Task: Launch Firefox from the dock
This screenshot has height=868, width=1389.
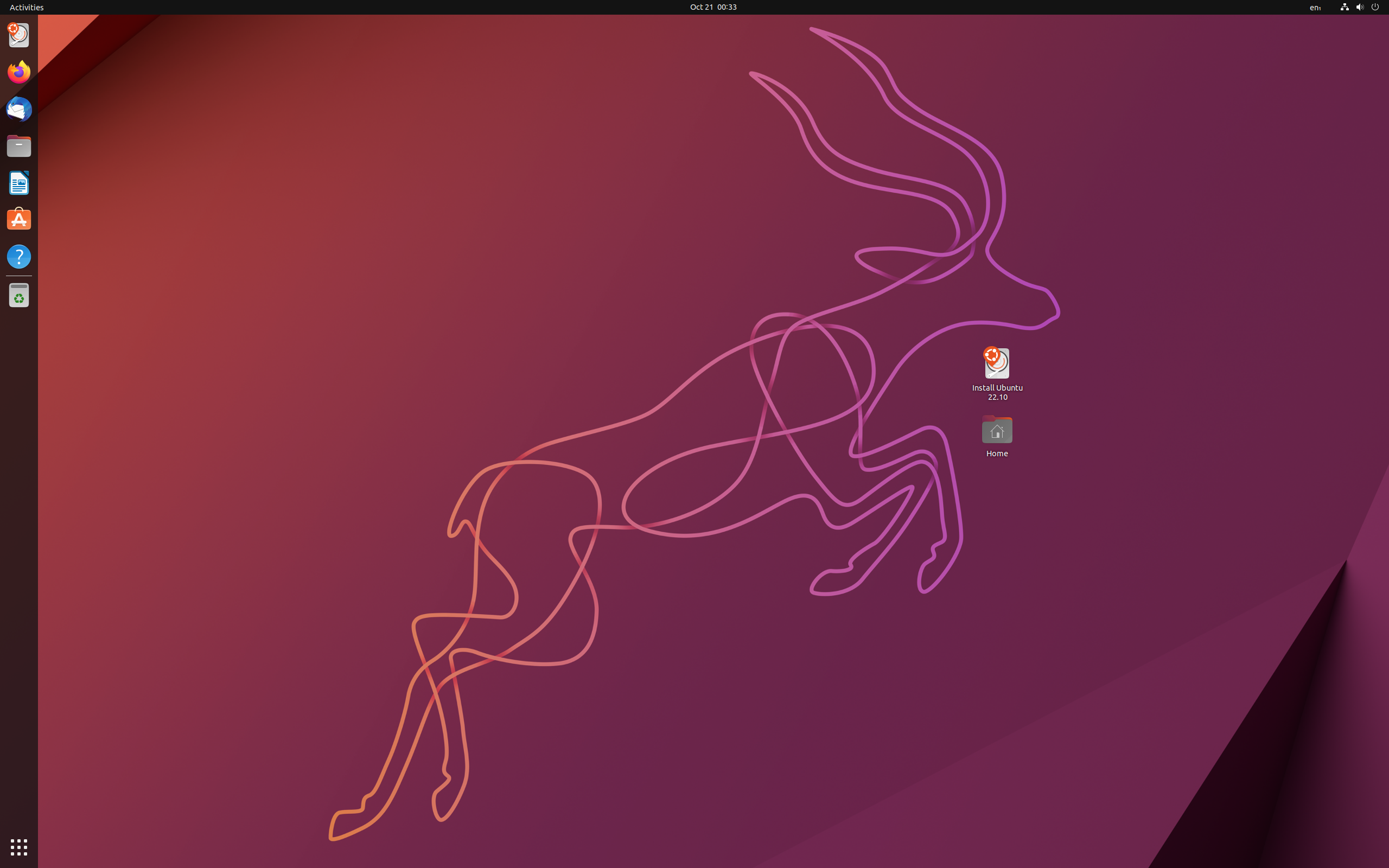Action: (18, 72)
